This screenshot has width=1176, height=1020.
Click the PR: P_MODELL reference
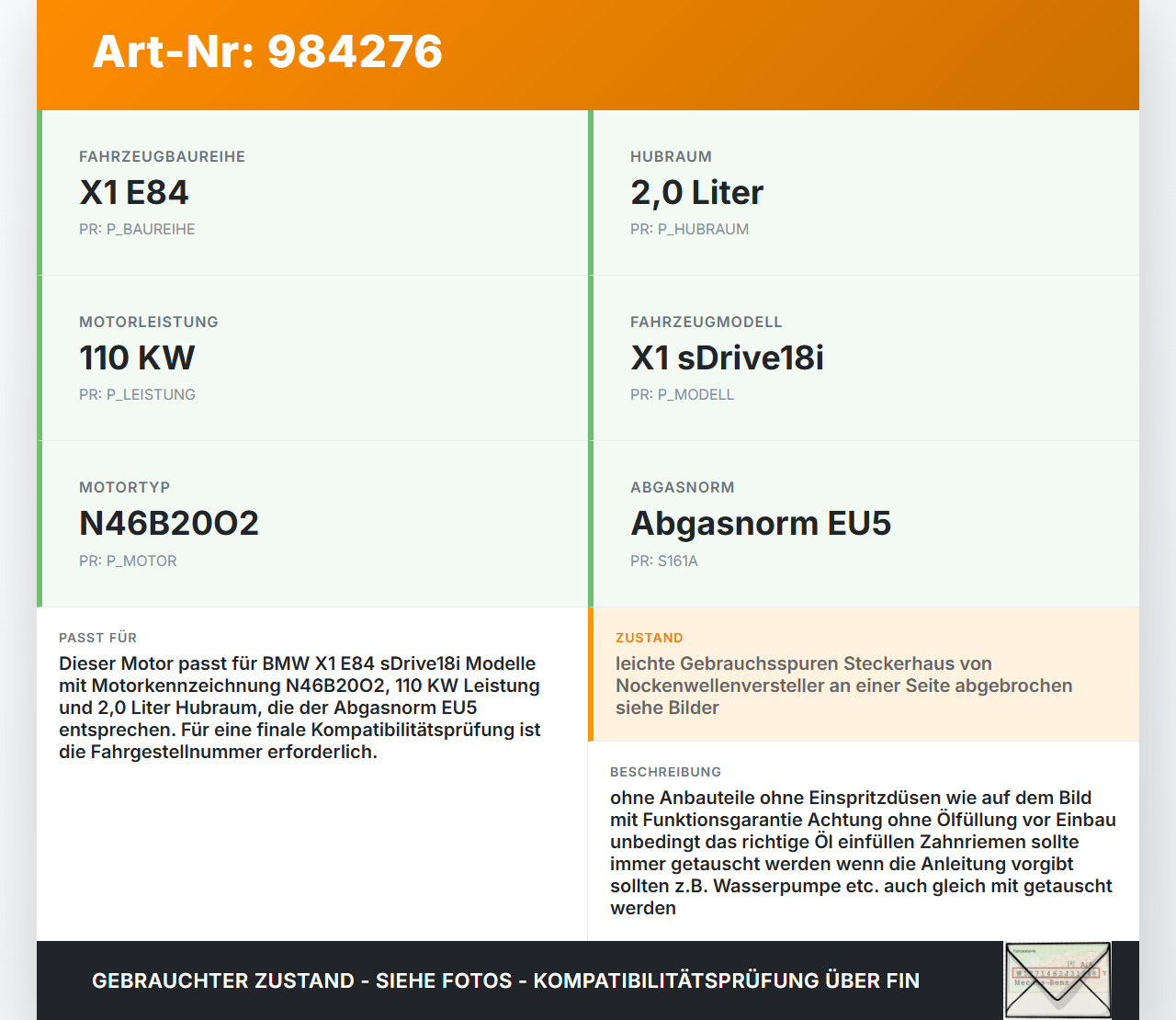682,394
